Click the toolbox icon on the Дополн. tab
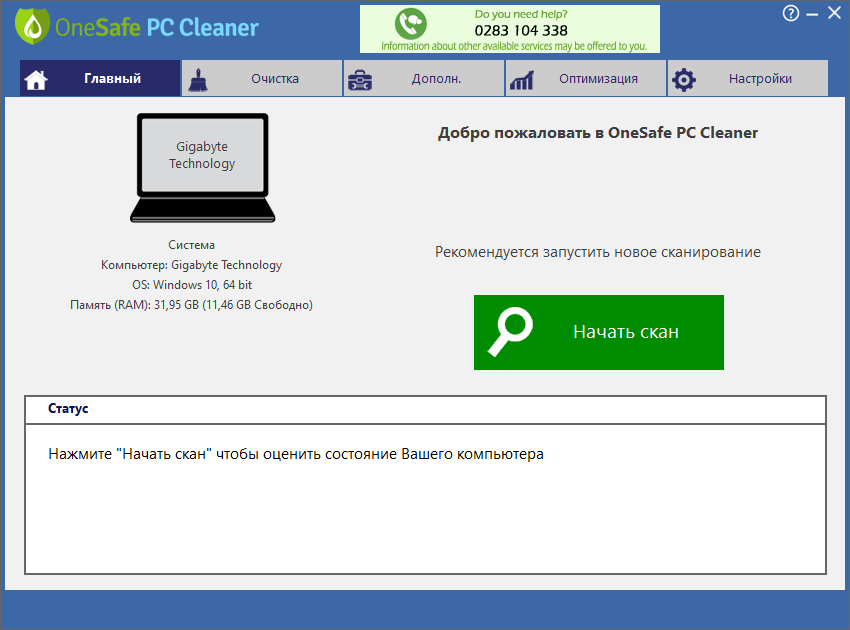 click(360, 78)
